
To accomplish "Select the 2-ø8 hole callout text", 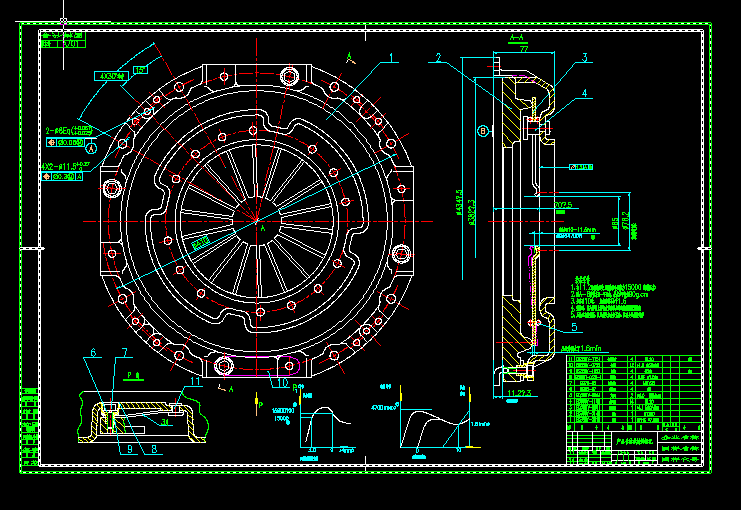I will point(69,130).
